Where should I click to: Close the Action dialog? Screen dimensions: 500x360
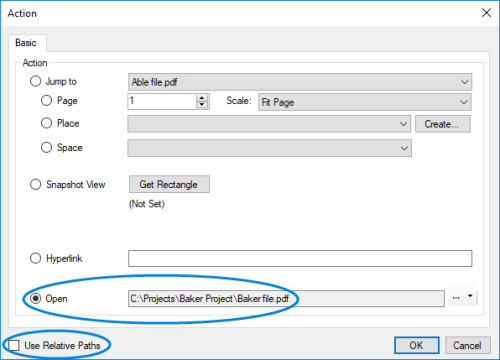pyautogui.click(x=486, y=13)
